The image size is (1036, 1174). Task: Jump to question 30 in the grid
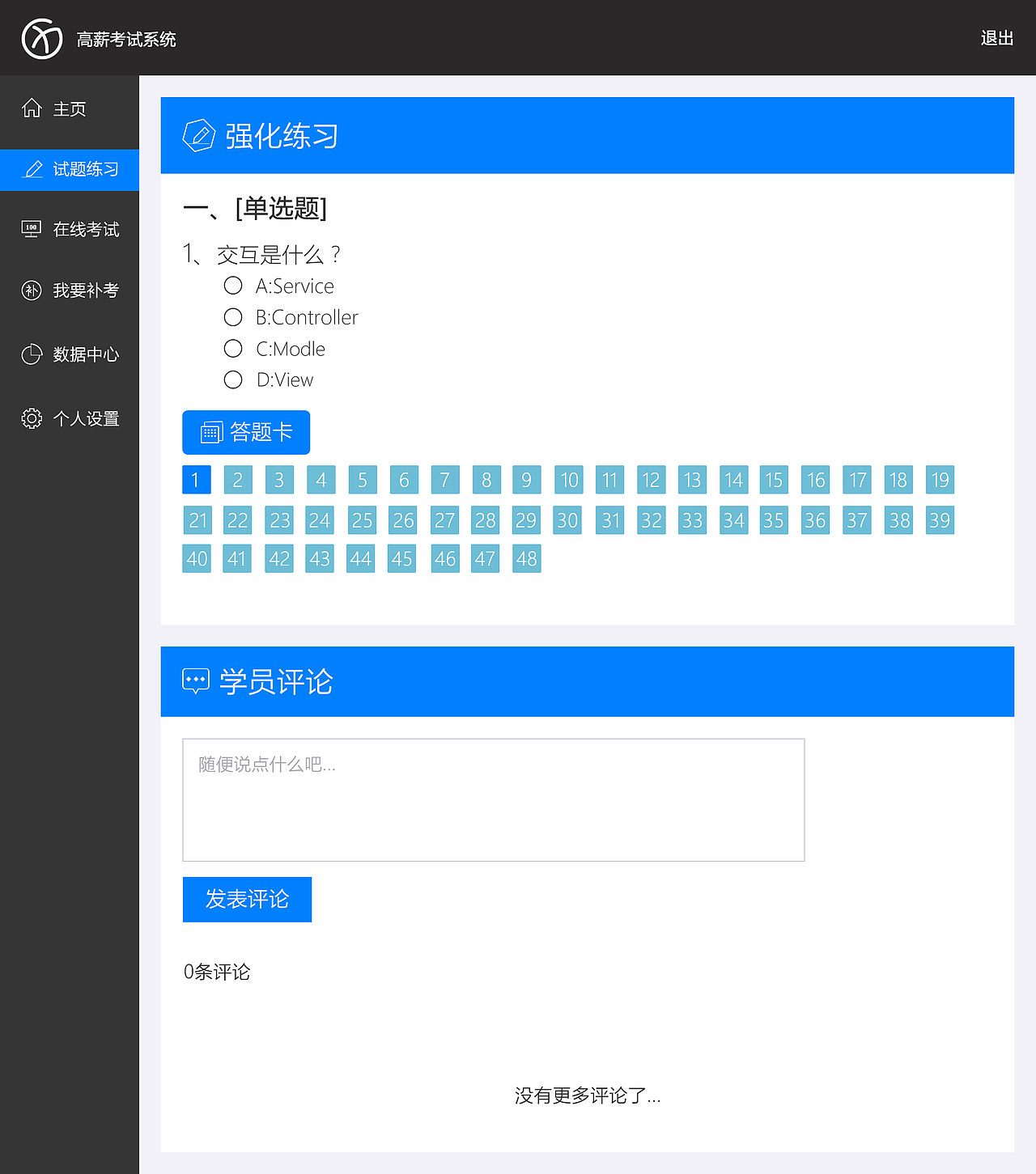pyautogui.click(x=567, y=519)
